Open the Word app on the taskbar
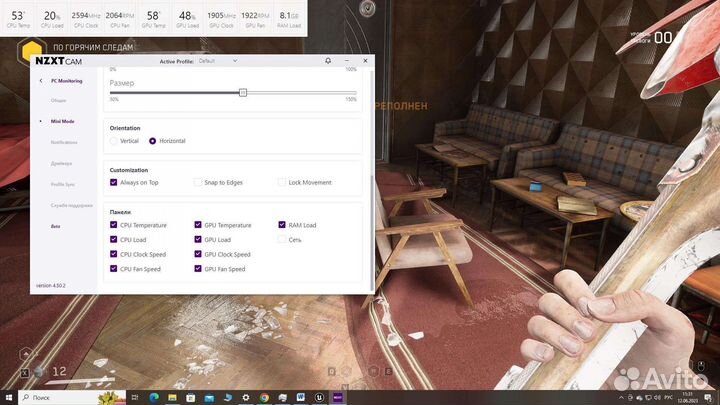The height and width of the screenshot is (405, 720). click(301, 397)
